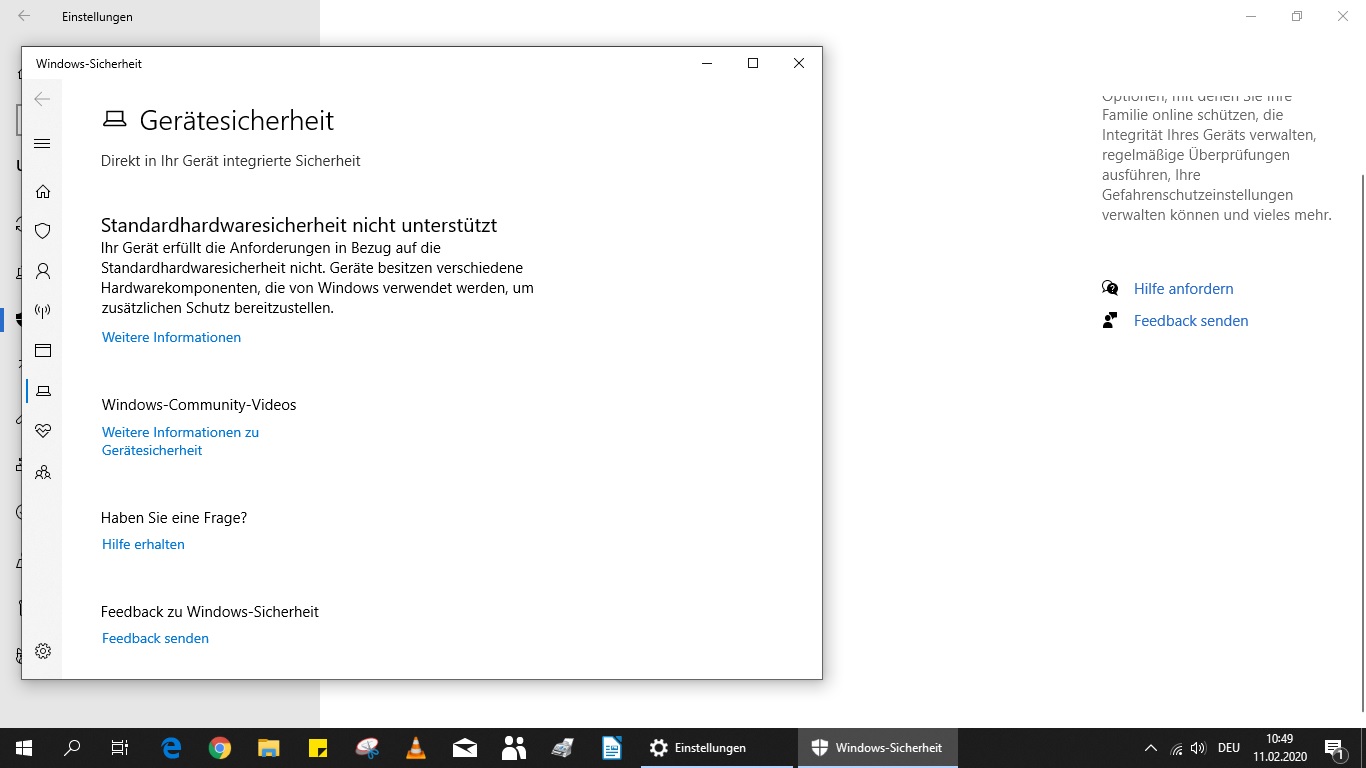Click 'Hilfe anfordern' in Einstellungen window
Image resolution: width=1366 pixels, height=768 pixels.
coord(1183,288)
